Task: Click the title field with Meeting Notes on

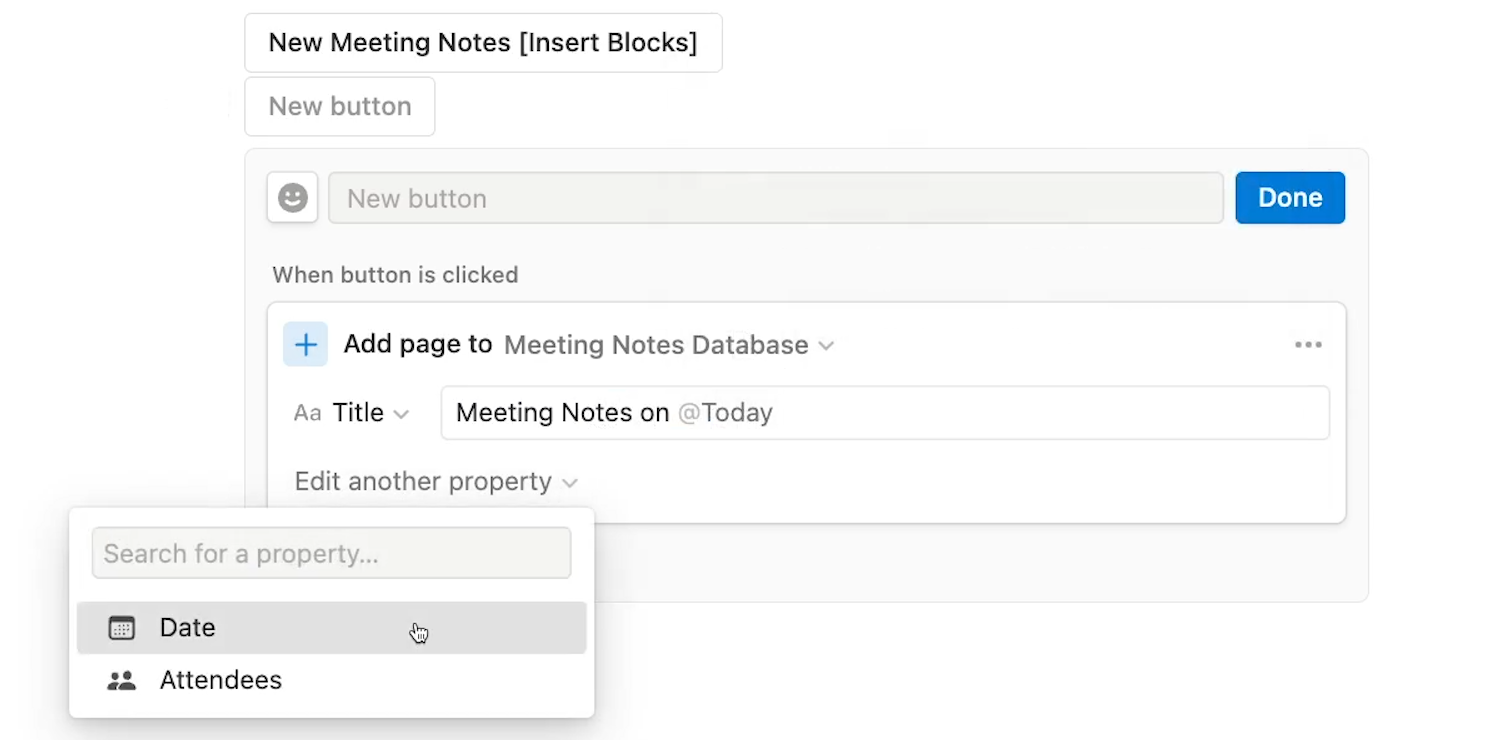Action: [885, 413]
